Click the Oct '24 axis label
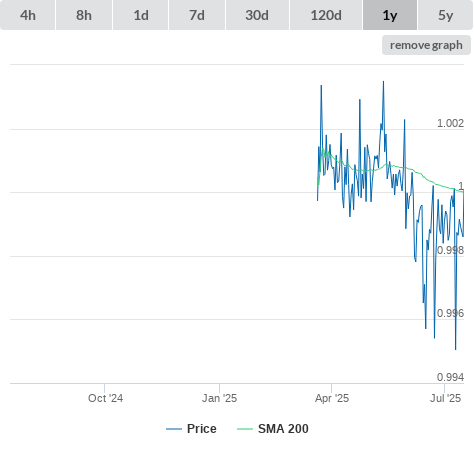The image size is (474, 455). (x=105, y=398)
